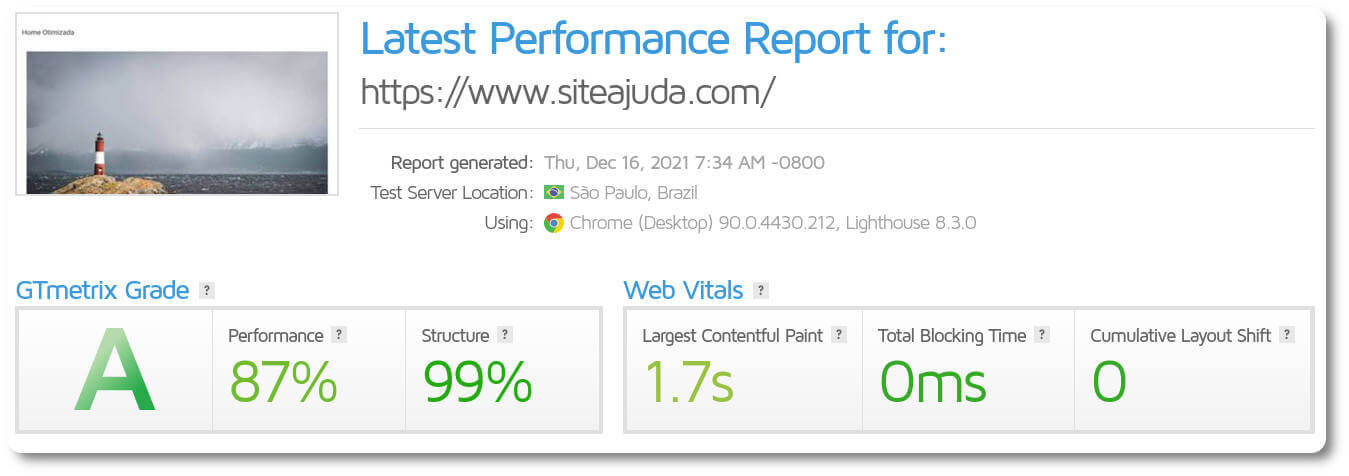Viewport: 1349px width, 476px height.
Task: Click the 0ms Total Blocking Time value
Action: (932, 380)
